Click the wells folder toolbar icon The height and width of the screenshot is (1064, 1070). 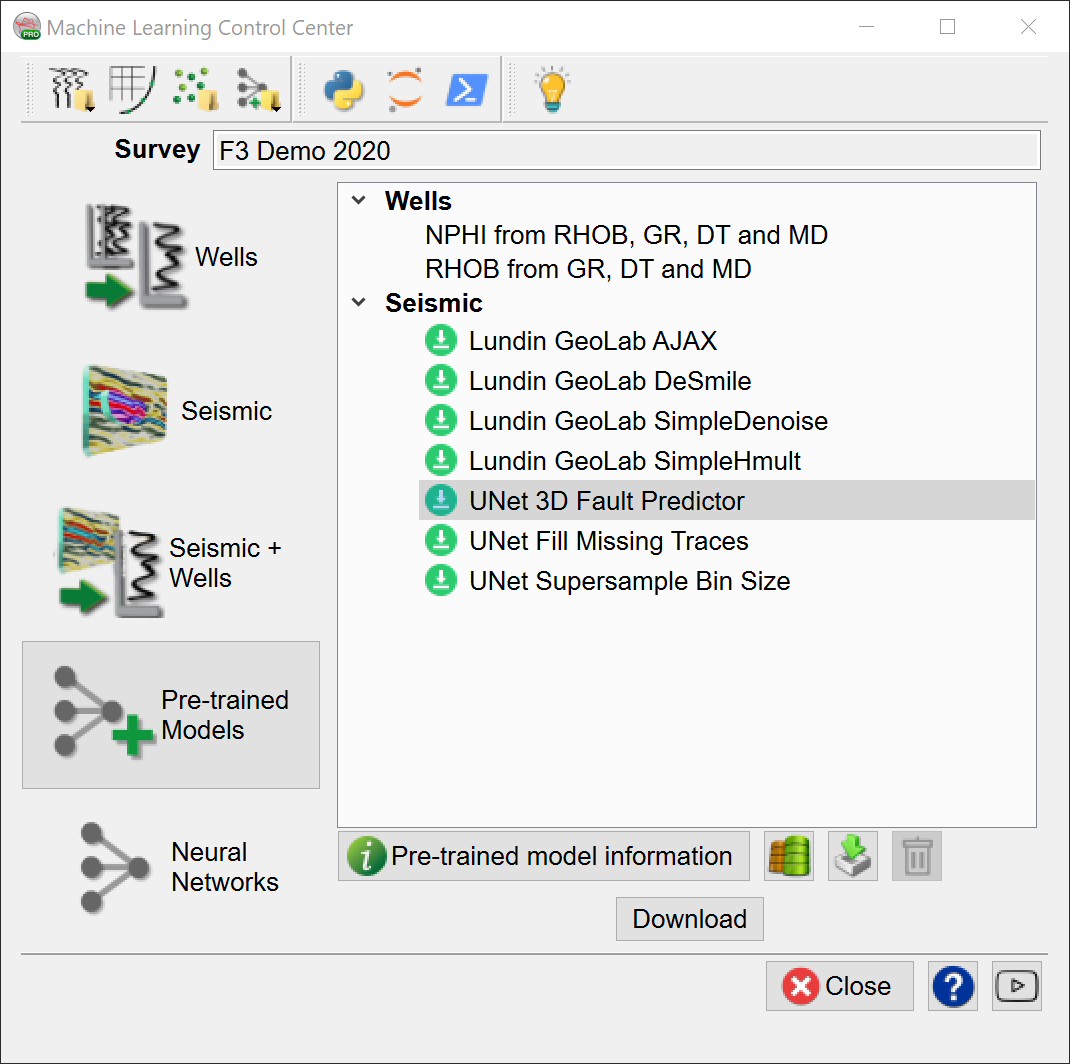point(72,90)
